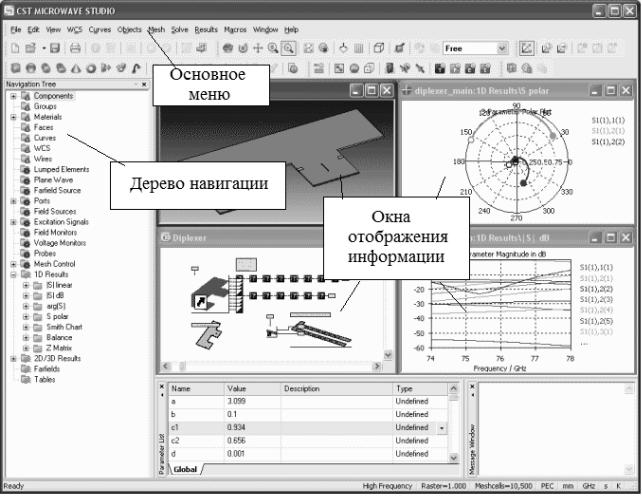Select the Lumped Elements tree item
Screen dimensions: 642x496
click(x=61, y=169)
